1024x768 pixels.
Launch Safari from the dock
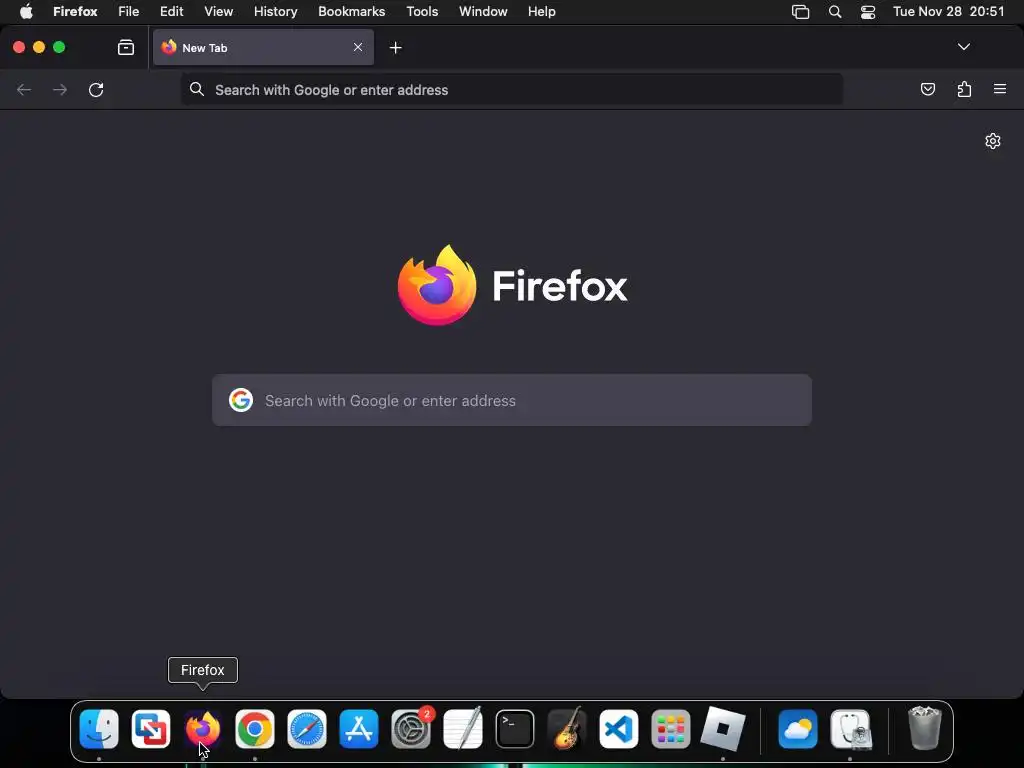(307, 729)
